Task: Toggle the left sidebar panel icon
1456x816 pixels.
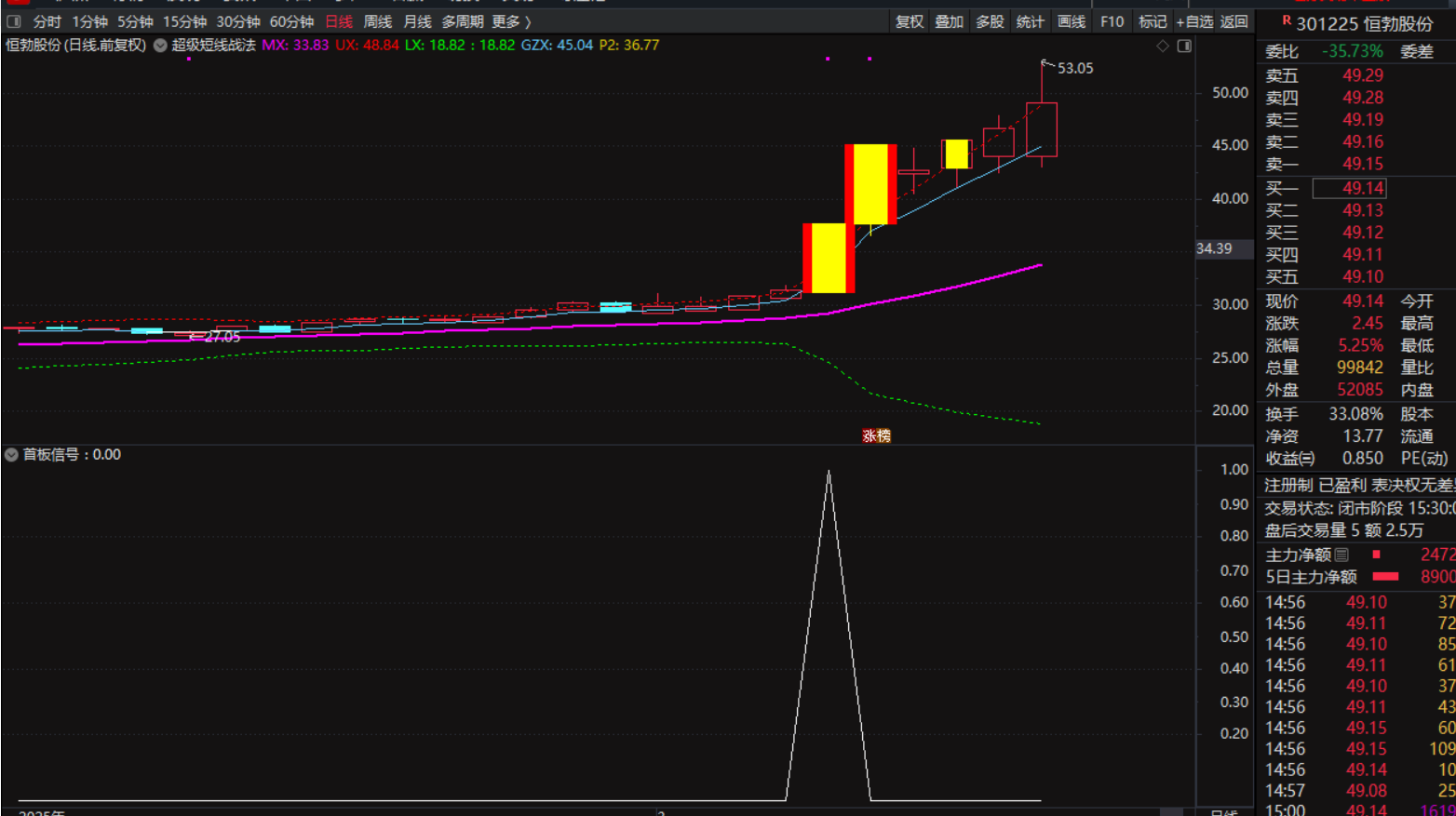Action: [x=14, y=21]
